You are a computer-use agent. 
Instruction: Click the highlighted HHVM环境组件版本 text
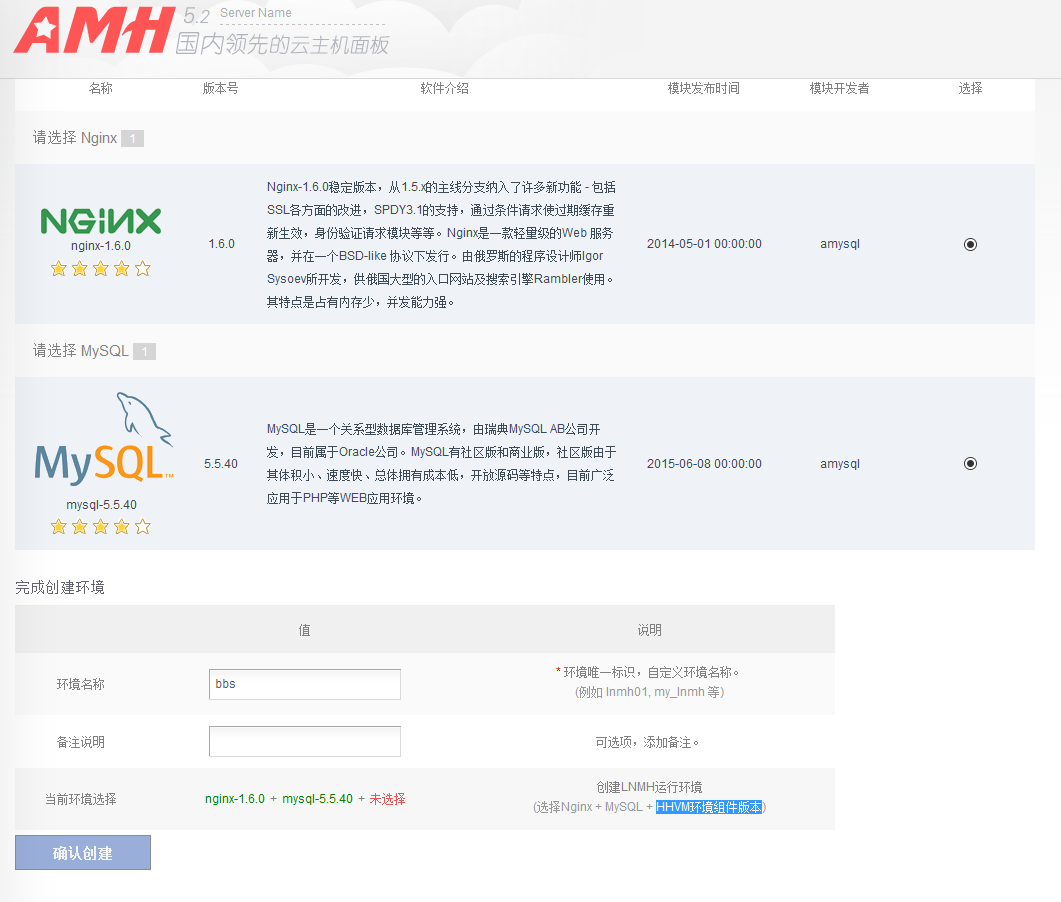(x=709, y=807)
